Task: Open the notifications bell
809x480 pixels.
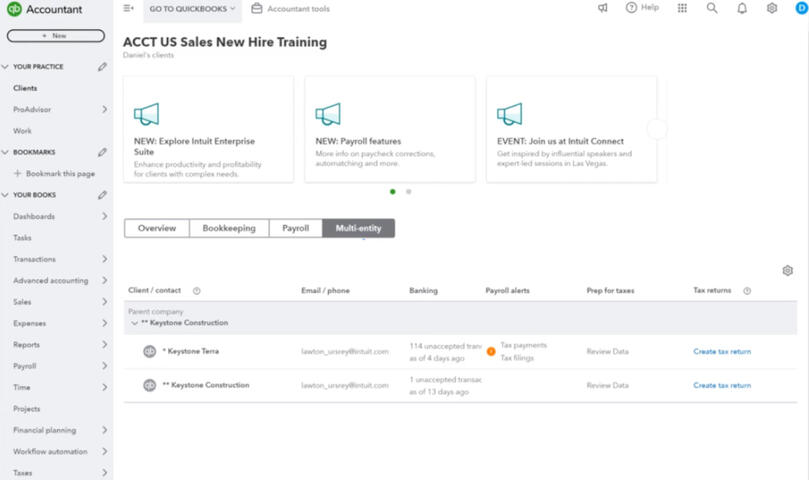Action: [742, 8]
